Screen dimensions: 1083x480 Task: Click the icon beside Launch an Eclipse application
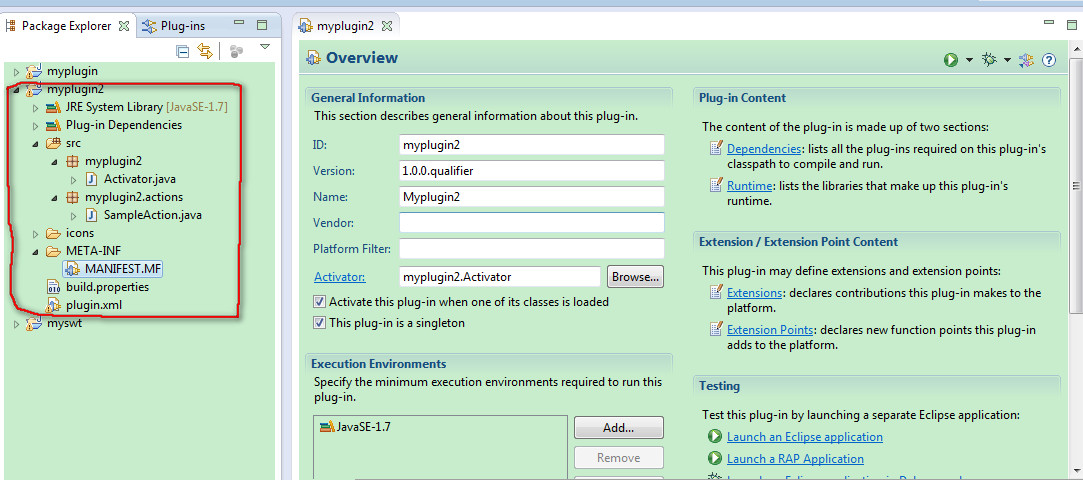715,437
